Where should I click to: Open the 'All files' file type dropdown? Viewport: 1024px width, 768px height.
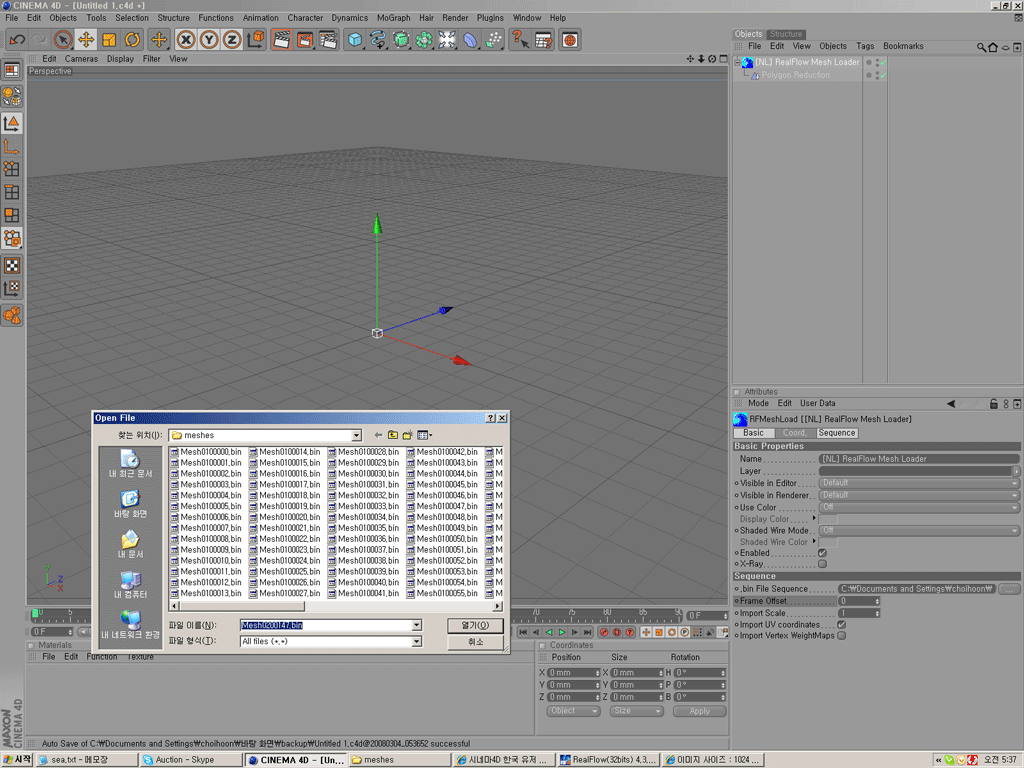click(x=417, y=642)
